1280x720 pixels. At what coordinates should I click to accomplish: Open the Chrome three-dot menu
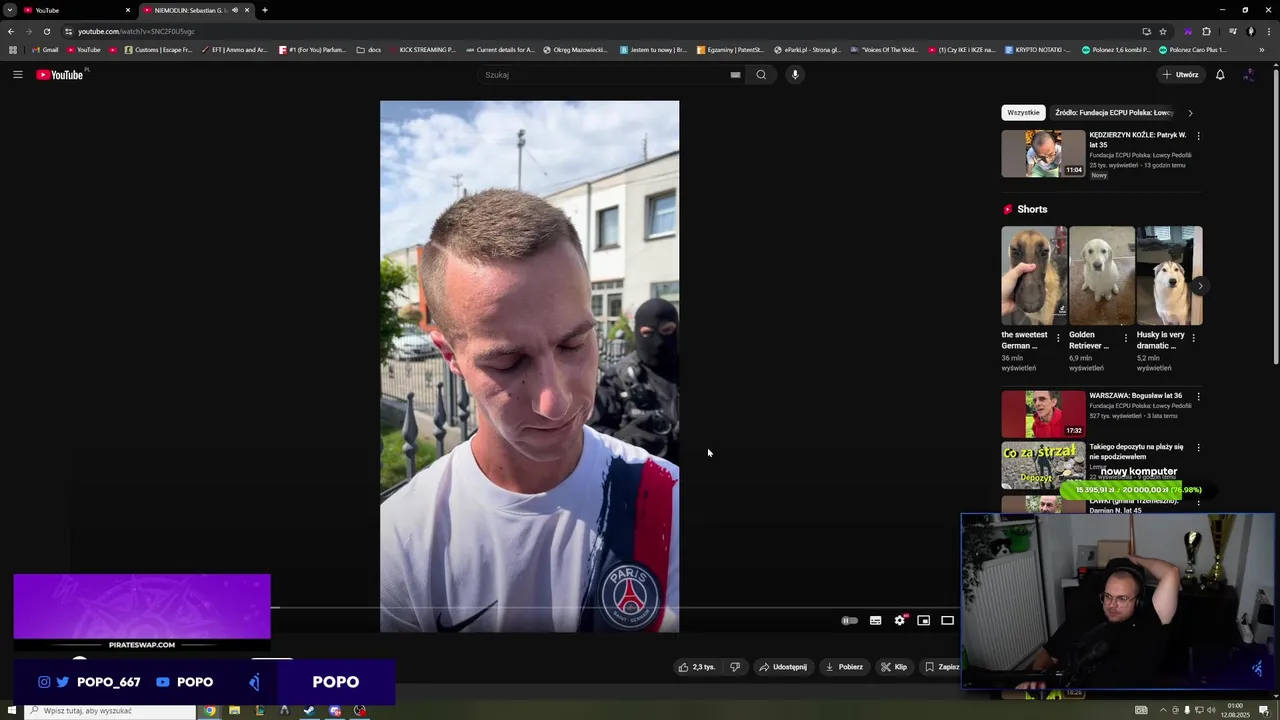[1270, 31]
